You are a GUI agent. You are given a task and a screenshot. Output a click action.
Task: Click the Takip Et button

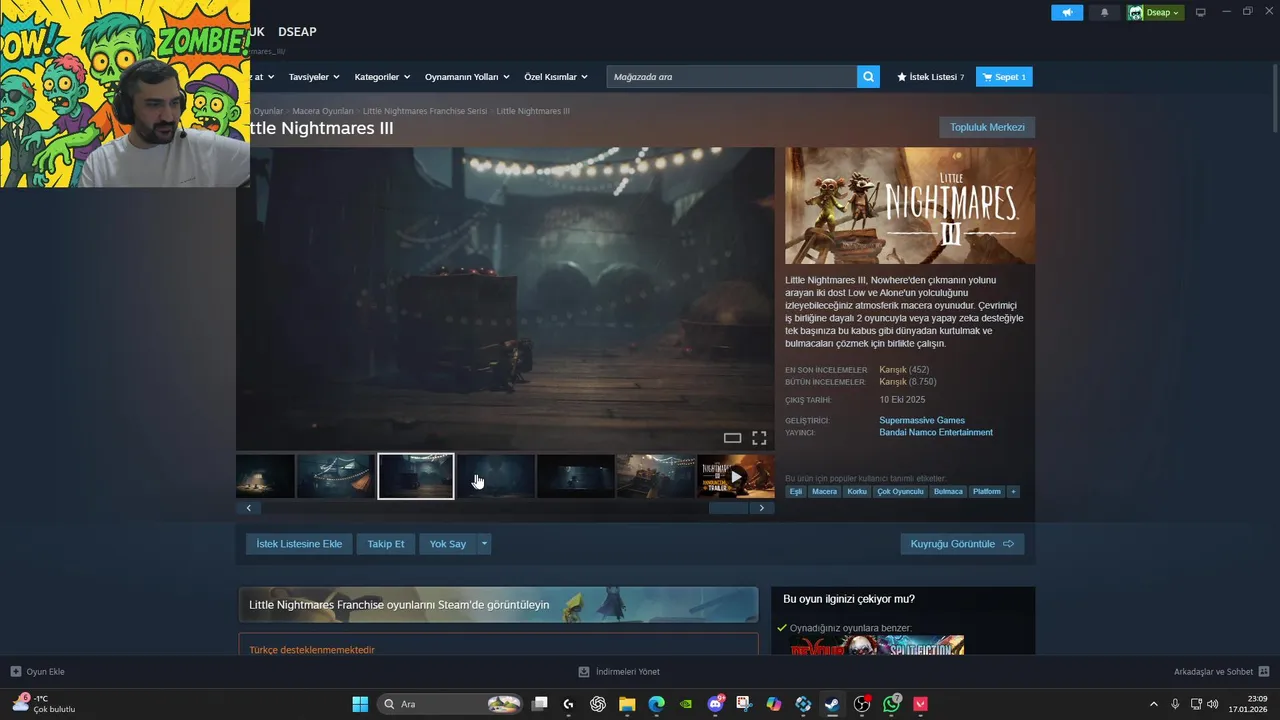(x=386, y=544)
